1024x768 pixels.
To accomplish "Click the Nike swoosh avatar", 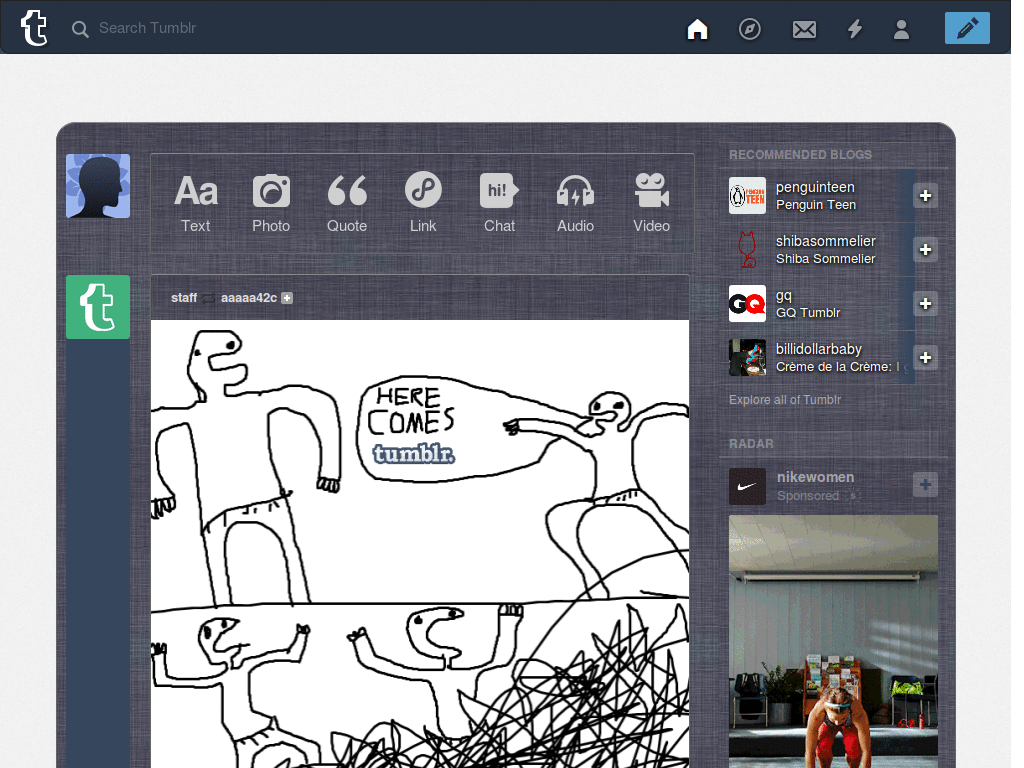I will click(x=747, y=487).
